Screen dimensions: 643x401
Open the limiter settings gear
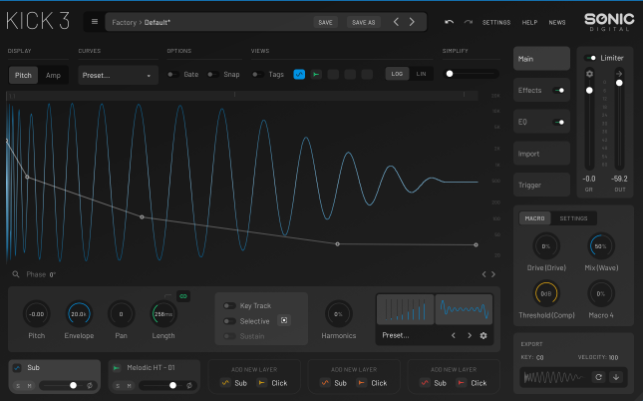(589, 74)
